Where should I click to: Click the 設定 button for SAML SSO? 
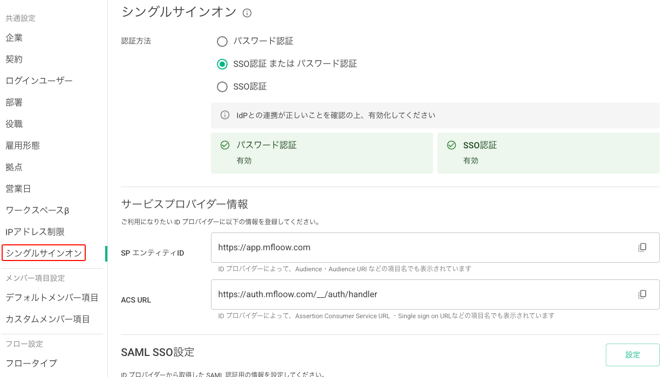click(x=632, y=355)
